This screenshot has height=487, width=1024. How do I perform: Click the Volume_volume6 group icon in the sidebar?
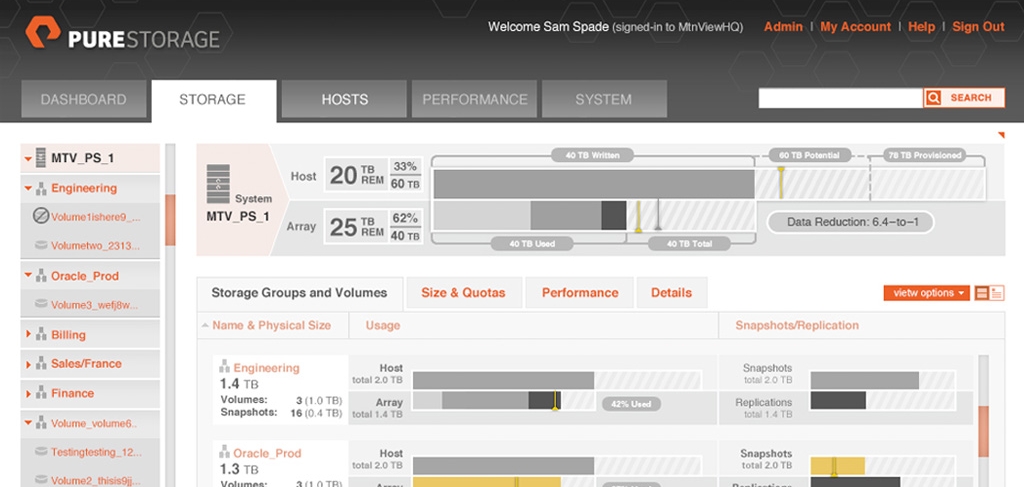tap(41, 423)
